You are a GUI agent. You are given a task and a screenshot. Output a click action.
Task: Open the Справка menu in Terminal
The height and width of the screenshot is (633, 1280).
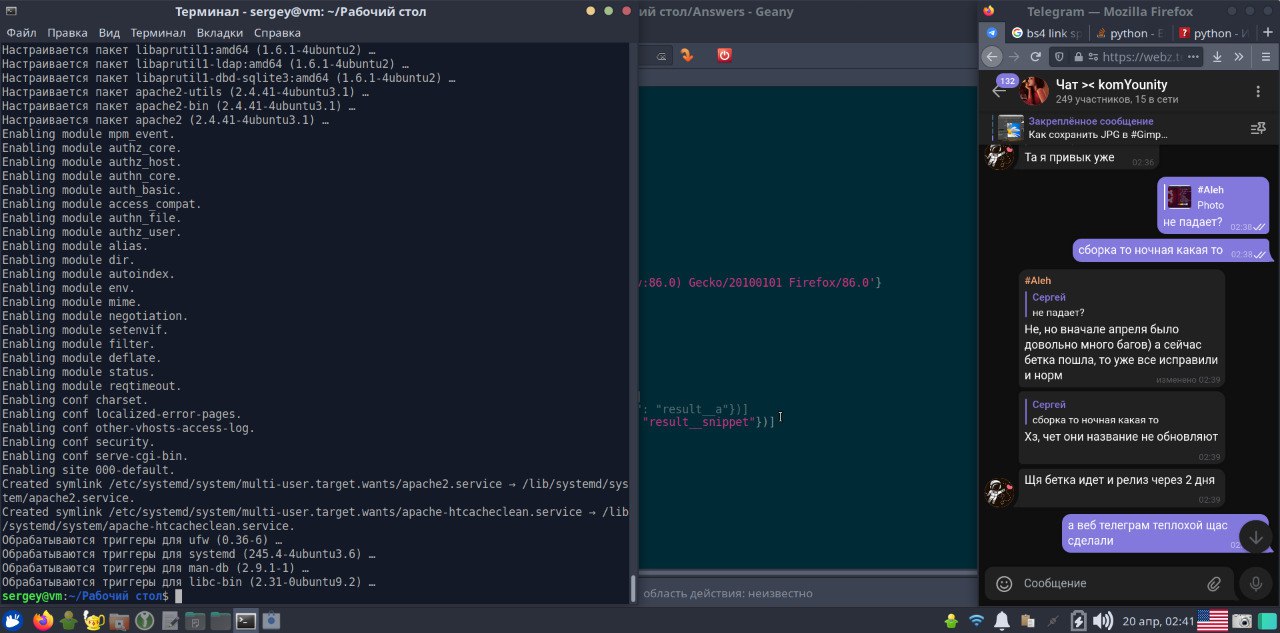(x=277, y=32)
